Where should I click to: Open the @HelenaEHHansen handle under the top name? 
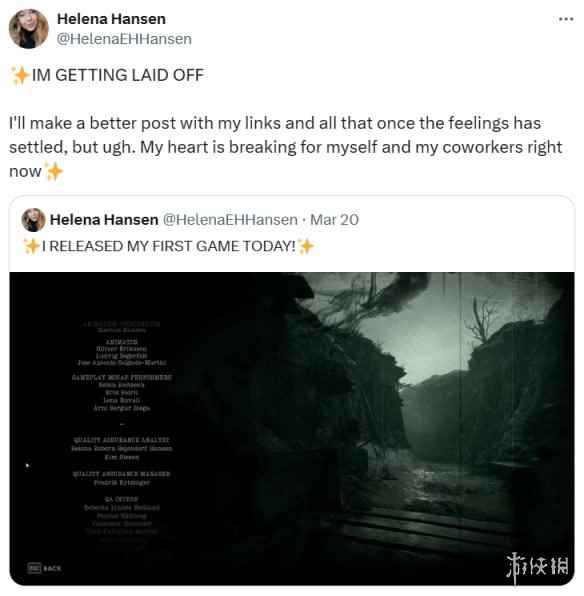tap(124, 39)
